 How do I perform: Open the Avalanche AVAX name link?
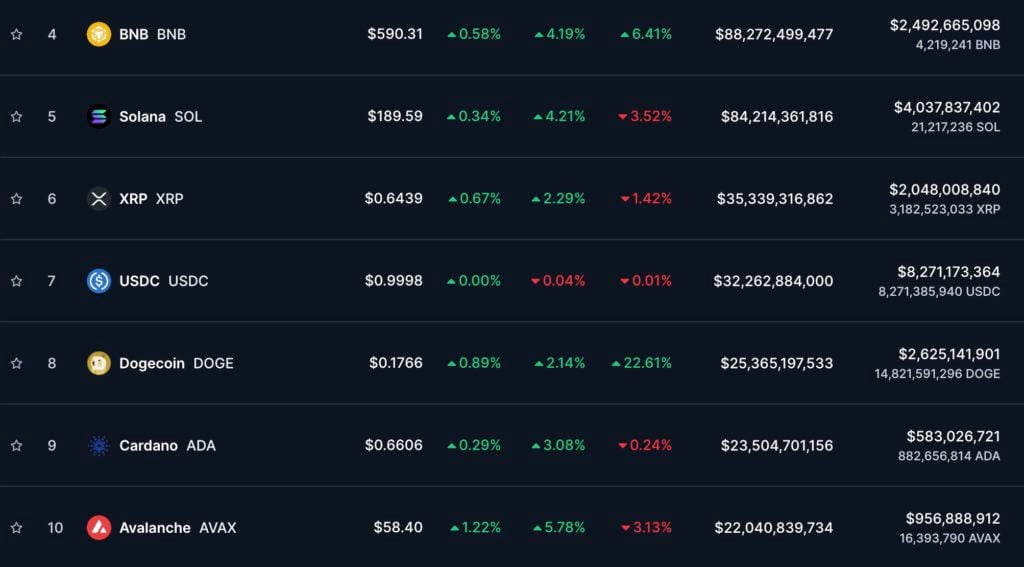coord(177,527)
